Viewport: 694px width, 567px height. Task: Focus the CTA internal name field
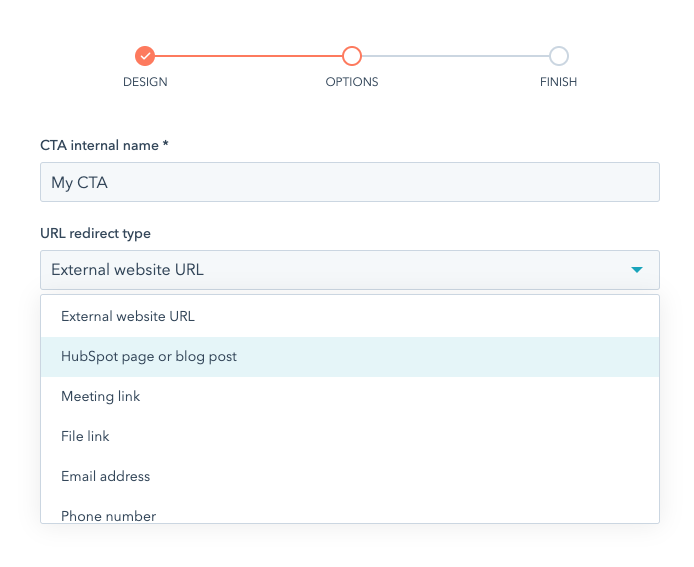point(349,183)
